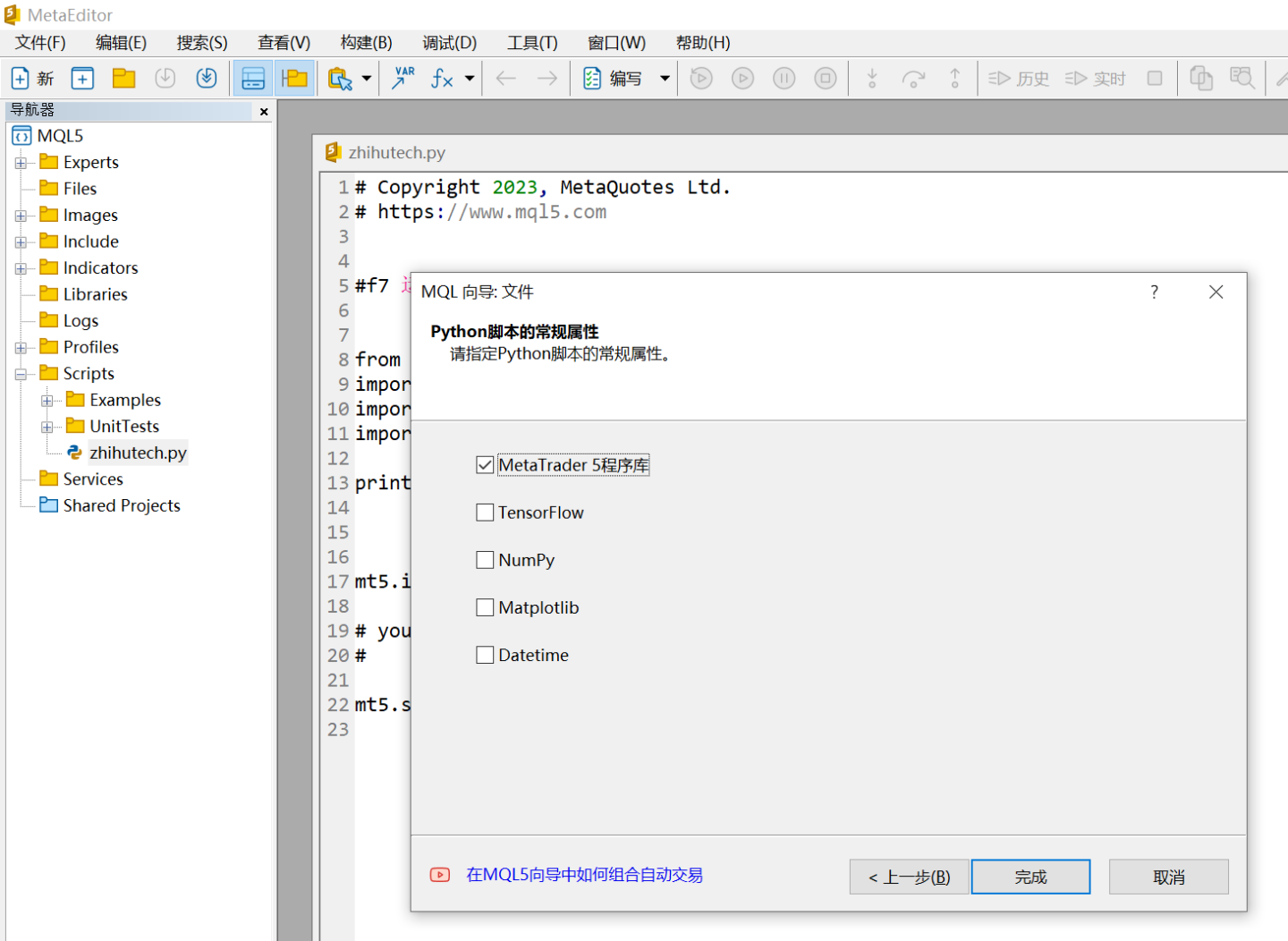Create a new file with the 新 icon
The image size is (1288, 941).
[20, 78]
